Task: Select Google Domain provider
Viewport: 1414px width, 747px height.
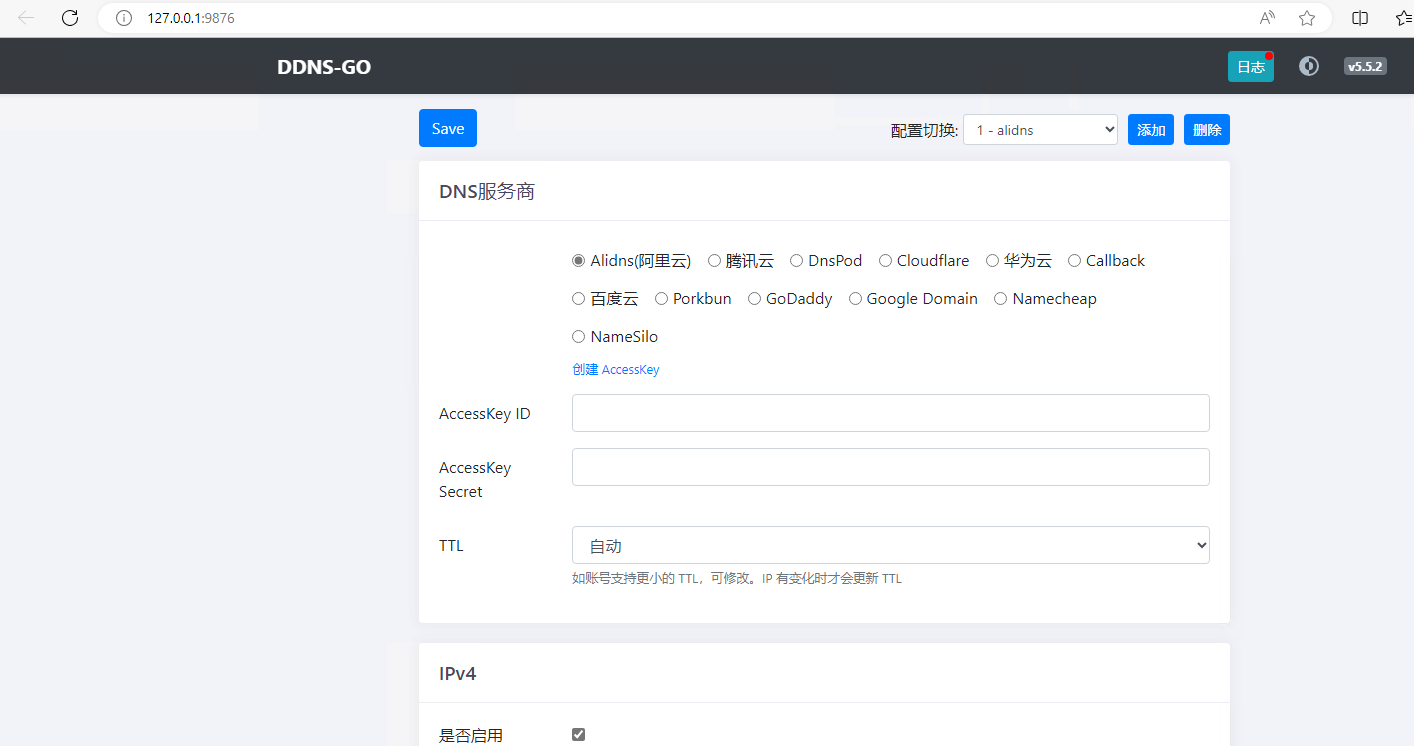Action: pyautogui.click(x=855, y=299)
